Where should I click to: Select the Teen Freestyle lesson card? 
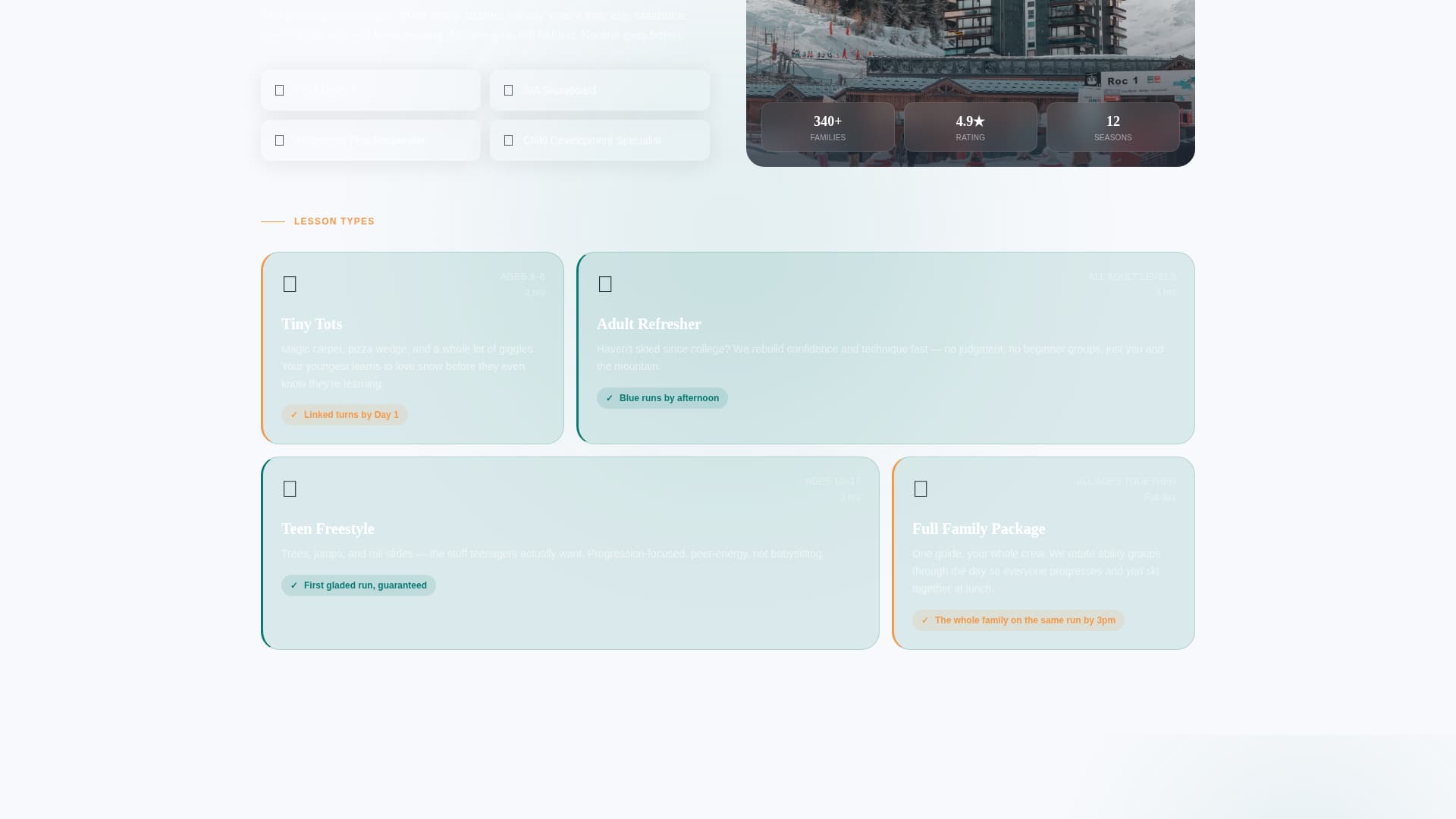[570, 553]
